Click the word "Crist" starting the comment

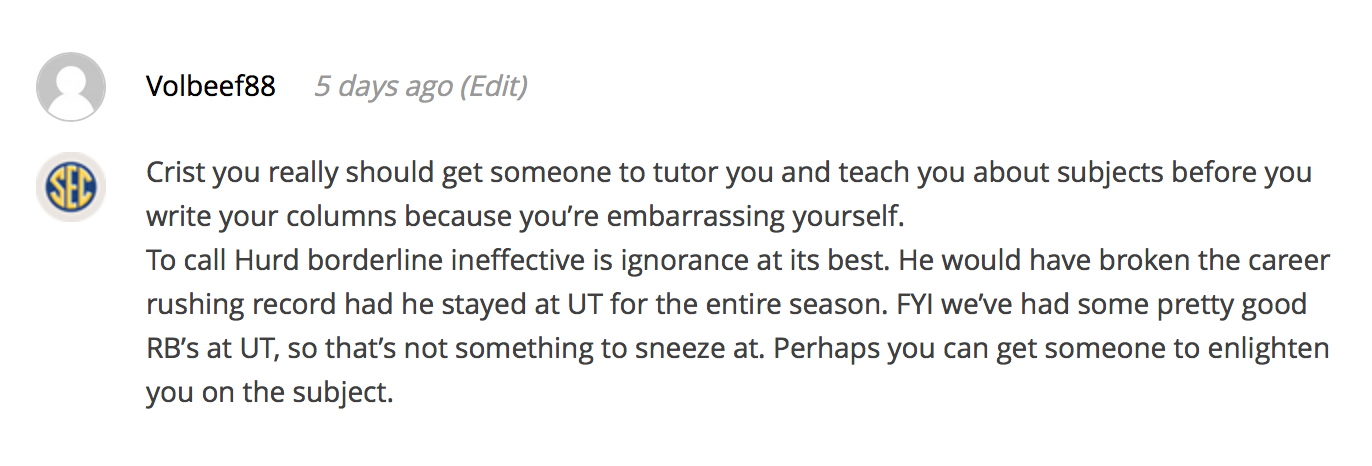(174, 172)
